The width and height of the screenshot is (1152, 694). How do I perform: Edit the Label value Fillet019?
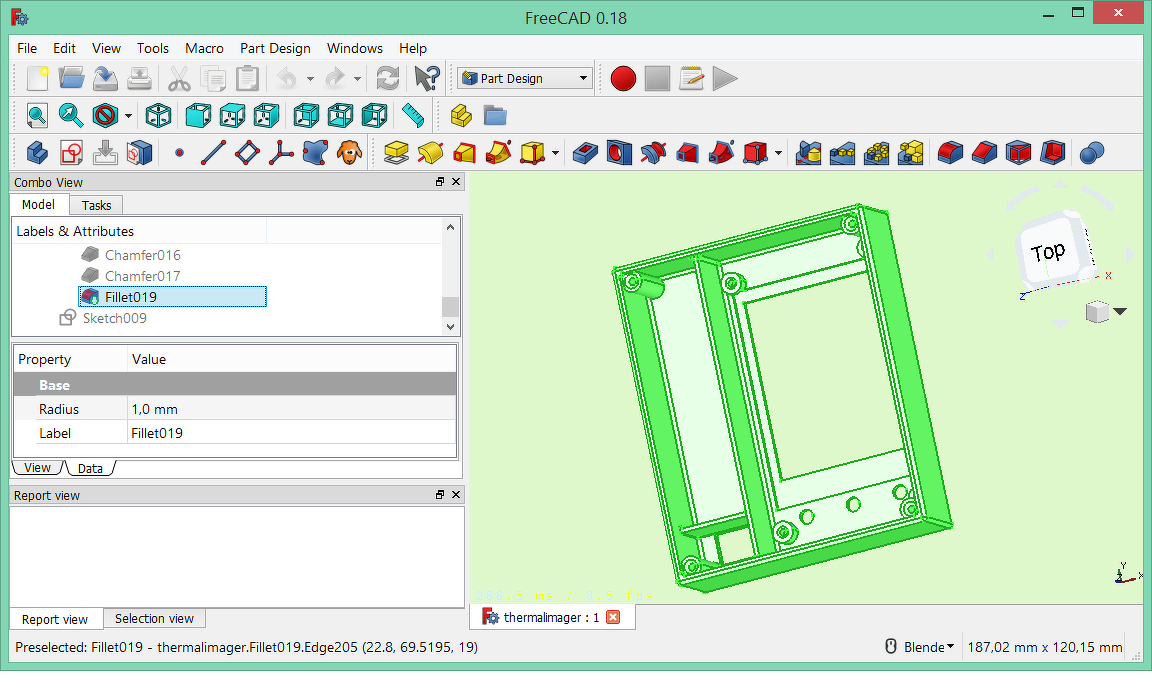coord(292,433)
